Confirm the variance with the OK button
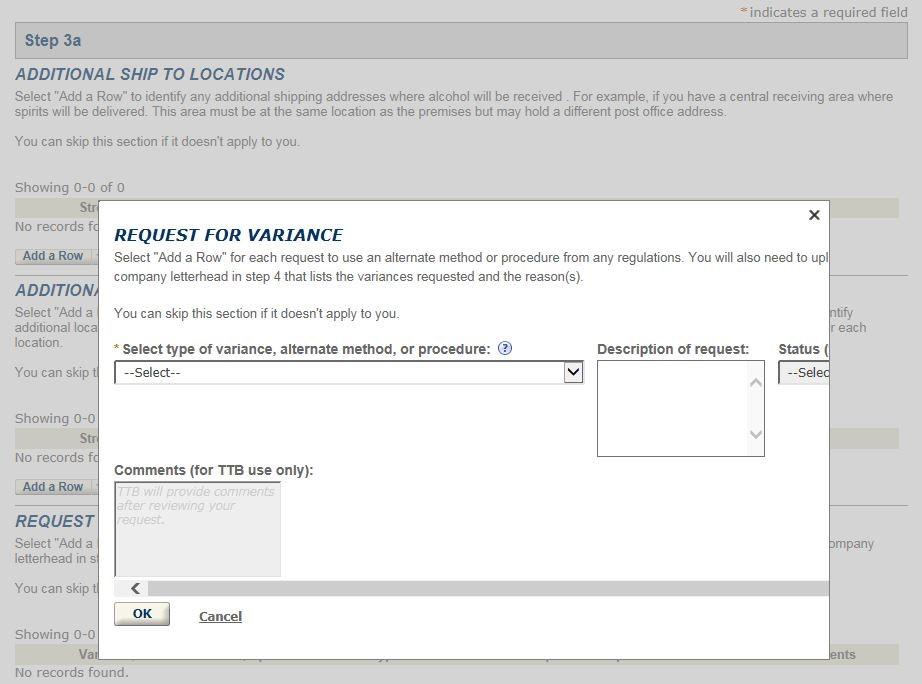 (x=142, y=614)
